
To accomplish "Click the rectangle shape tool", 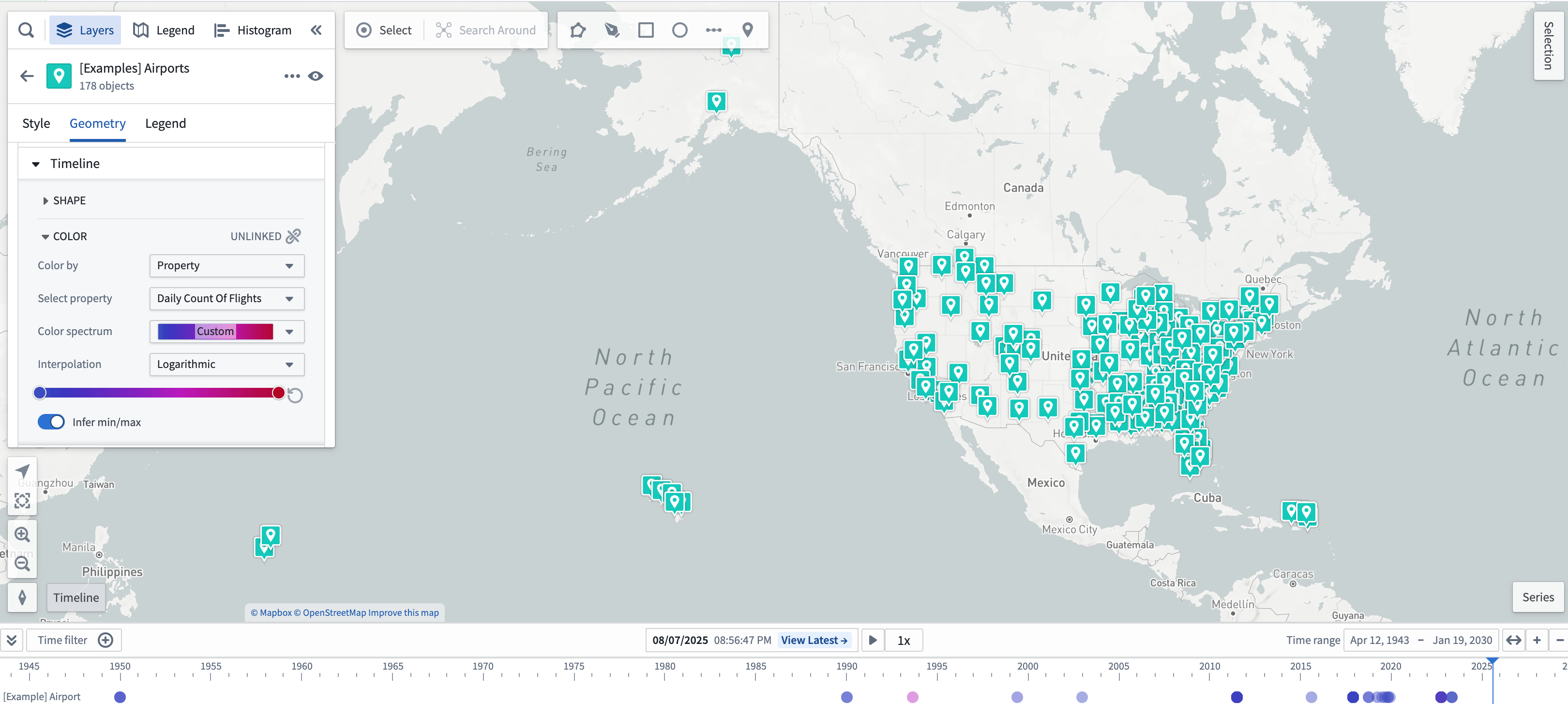I will [646, 30].
